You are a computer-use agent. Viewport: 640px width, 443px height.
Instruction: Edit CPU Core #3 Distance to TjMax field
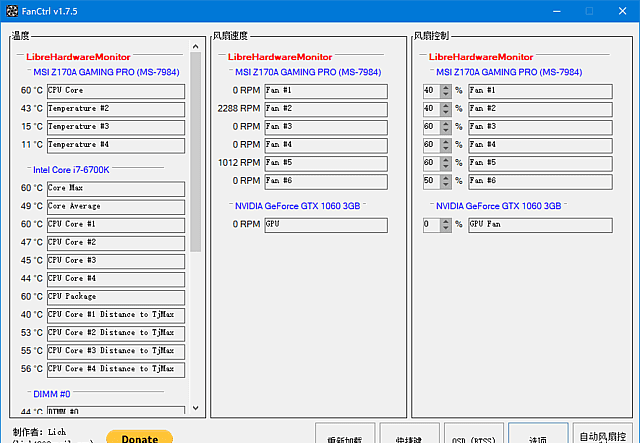(x=116, y=351)
